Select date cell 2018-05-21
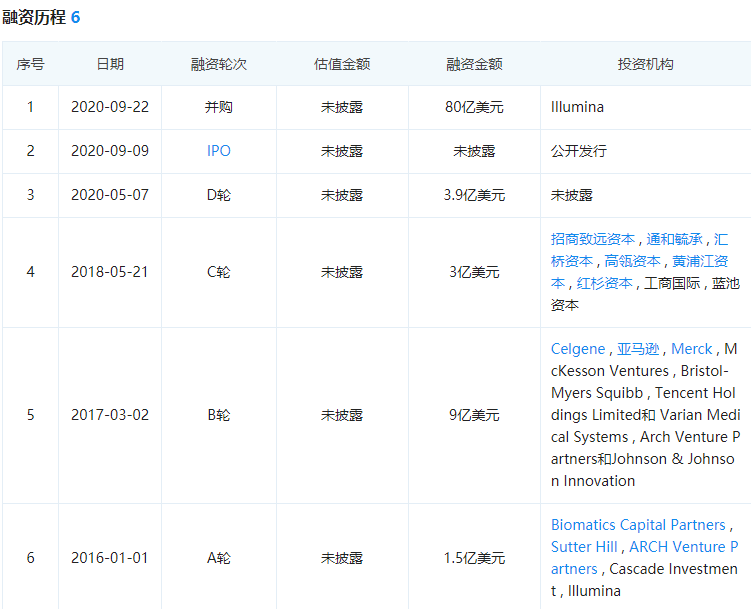The width and height of the screenshot is (751, 609). 110,272
